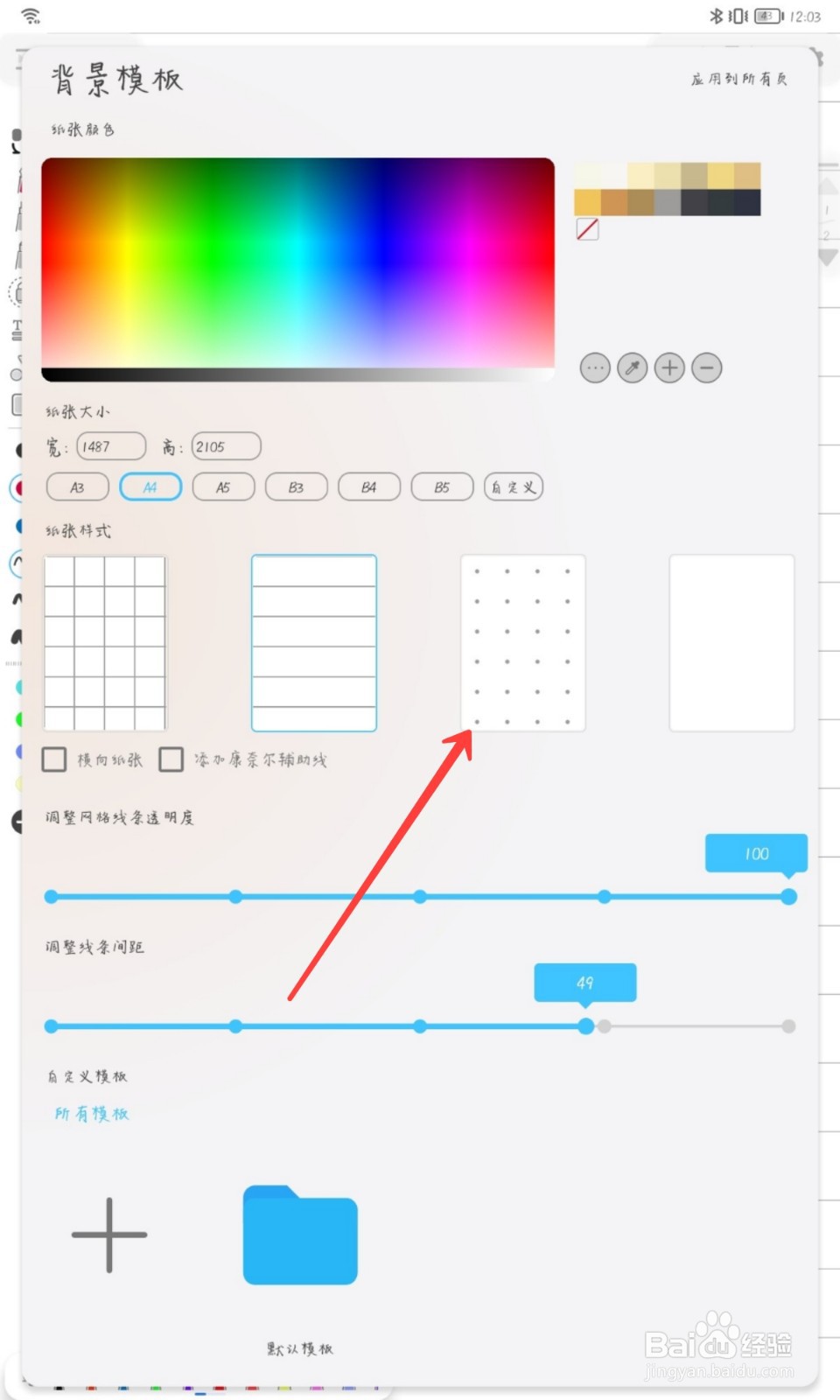Enable the 横向纸张 landscape checkbox
840x1400 pixels.
pos(54,759)
